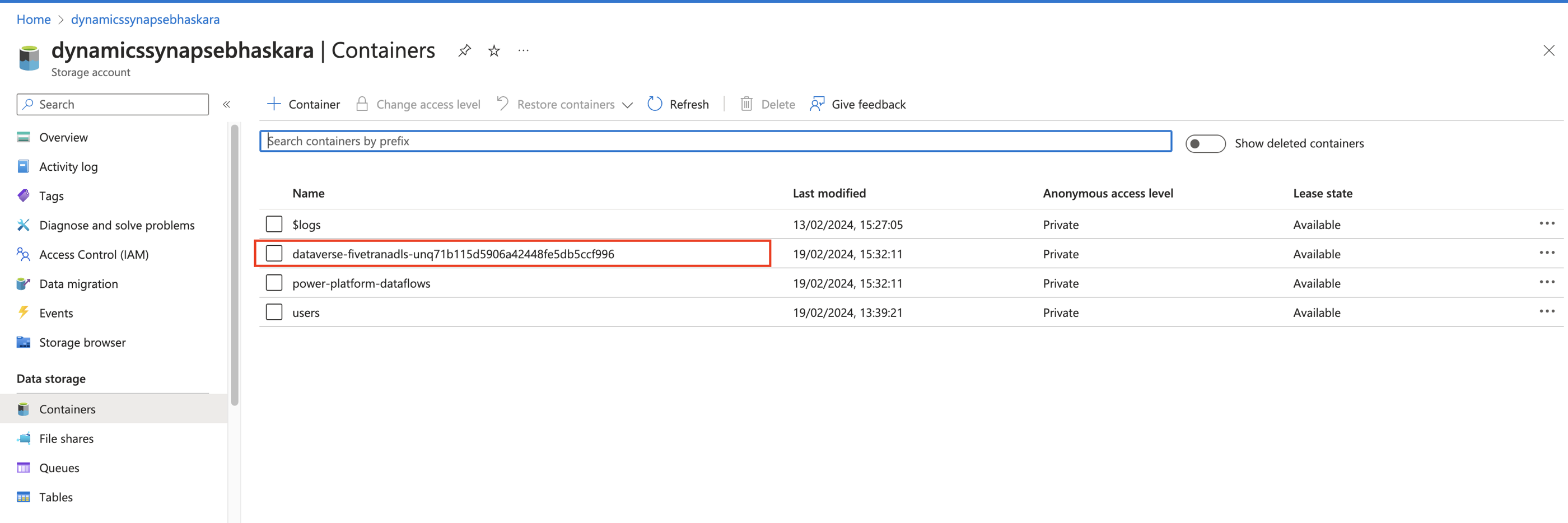The width and height of the screenshot is (1568, 523).
Task: Click the Containers icon in sidebar
Action: pos(23,409)
